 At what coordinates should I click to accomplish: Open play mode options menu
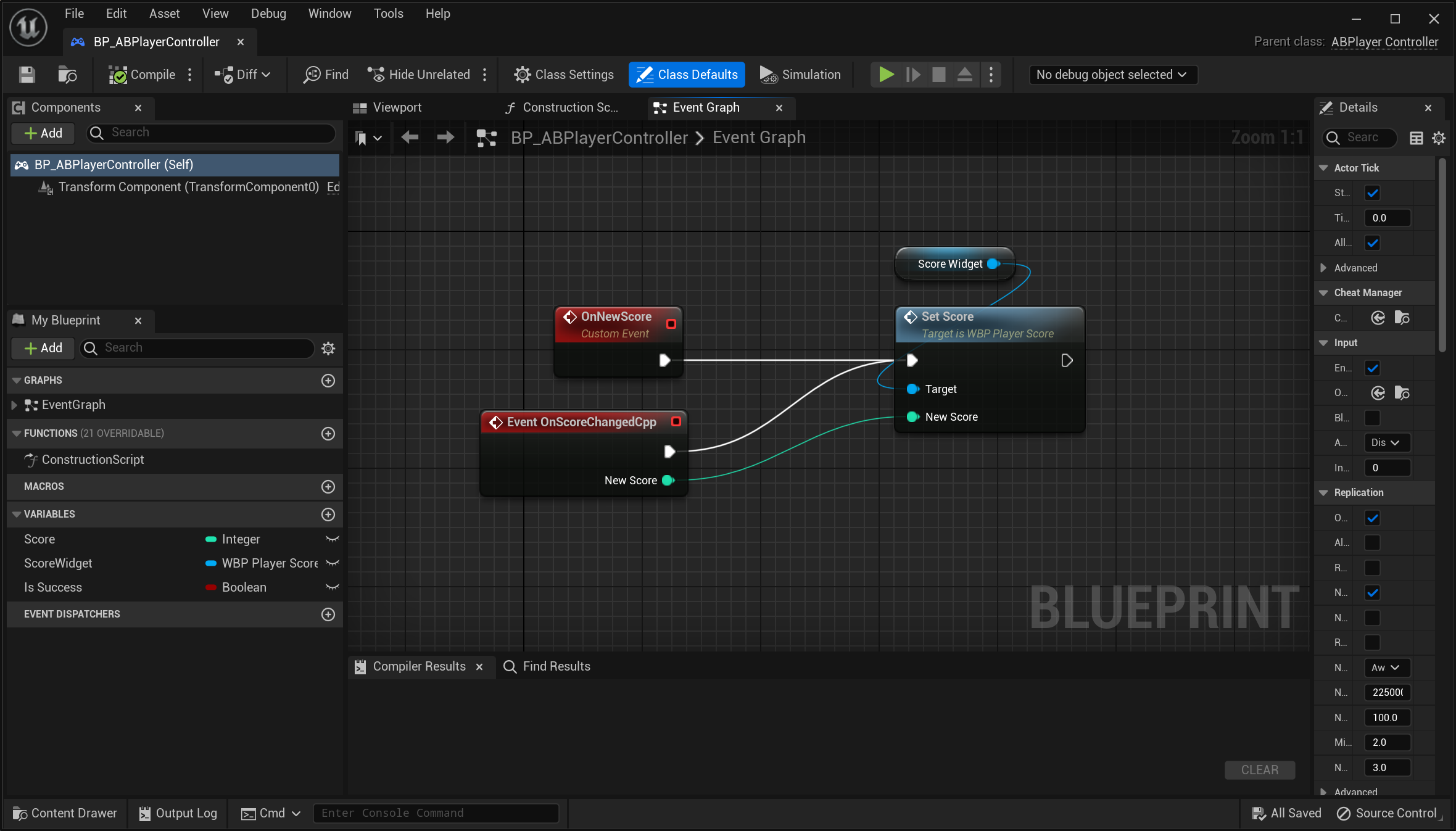point(991,75)
